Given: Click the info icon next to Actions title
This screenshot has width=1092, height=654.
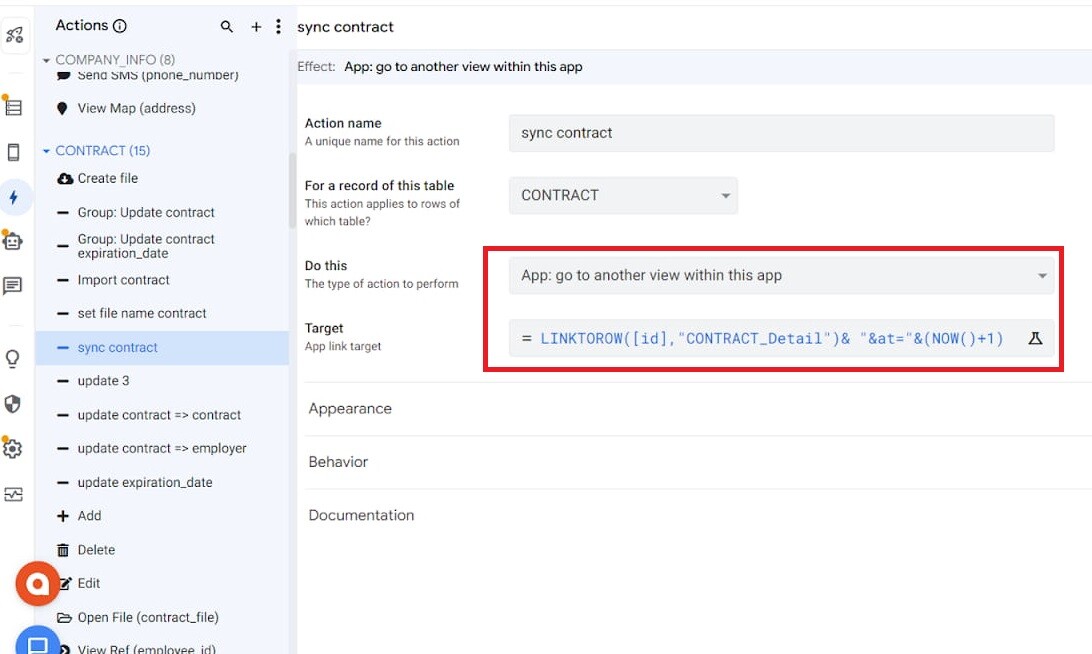Looking at the screenshot, I should tap(122, 25).
